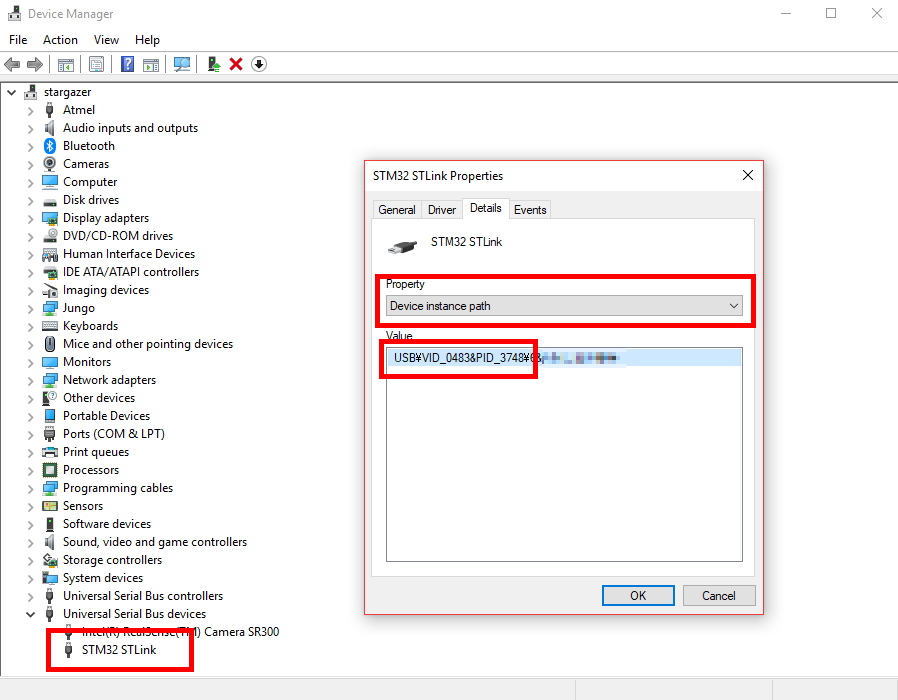Select the Computer tree item
Image resolution: width=898 pixels, height=700 pixels.
[90, 182]
